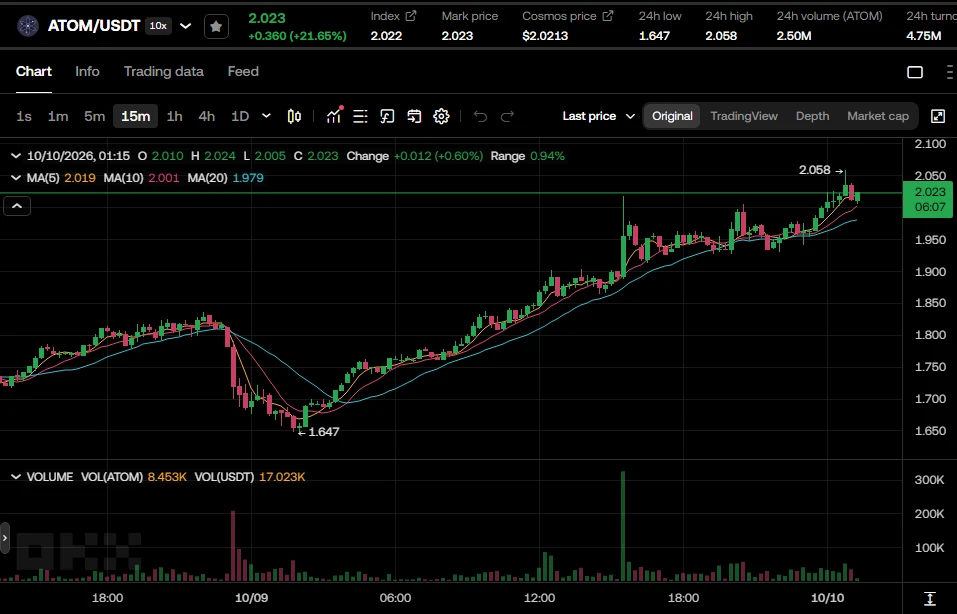Open the Chart tab

click(34, 71)
